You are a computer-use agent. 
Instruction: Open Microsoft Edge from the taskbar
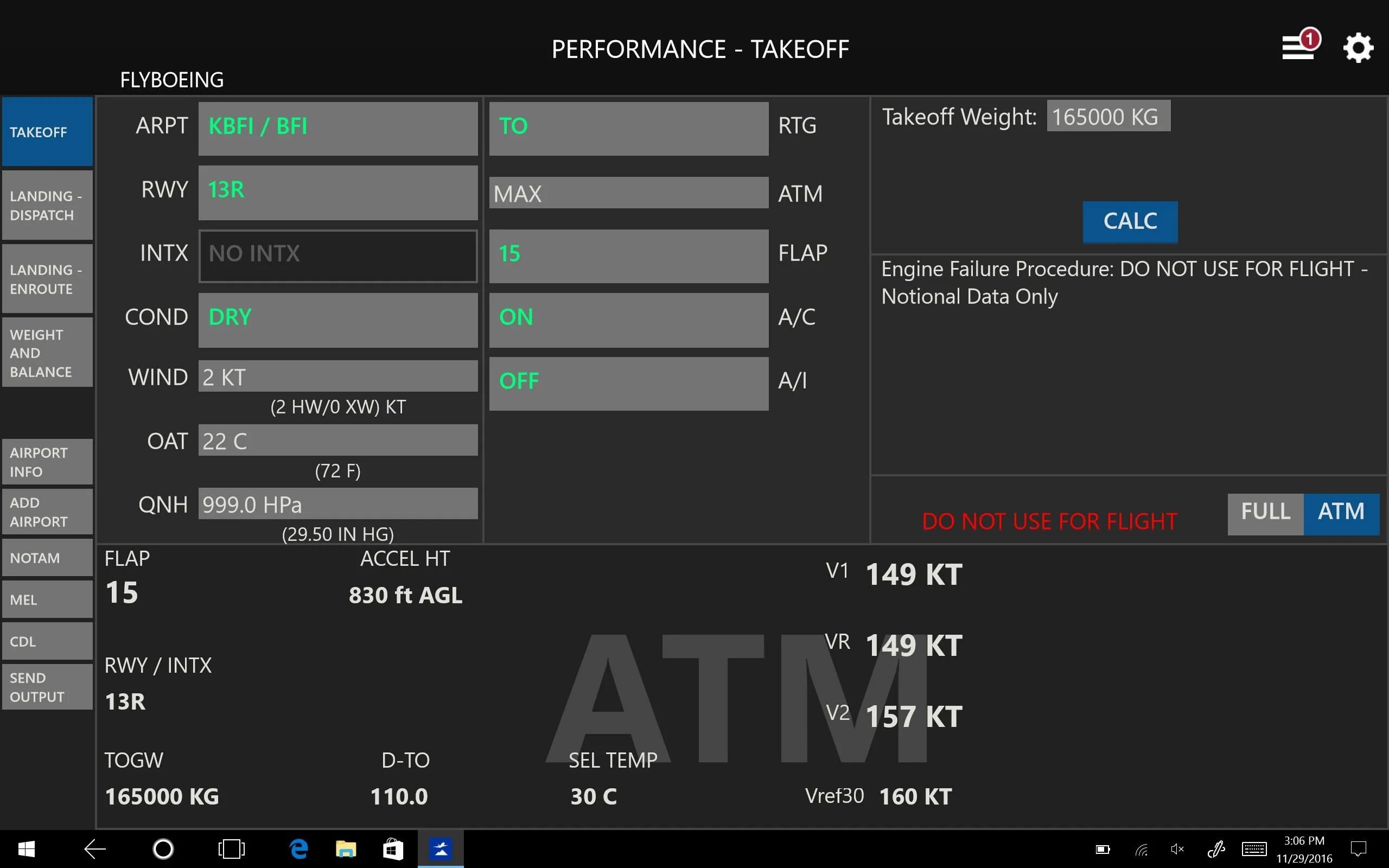298,848
